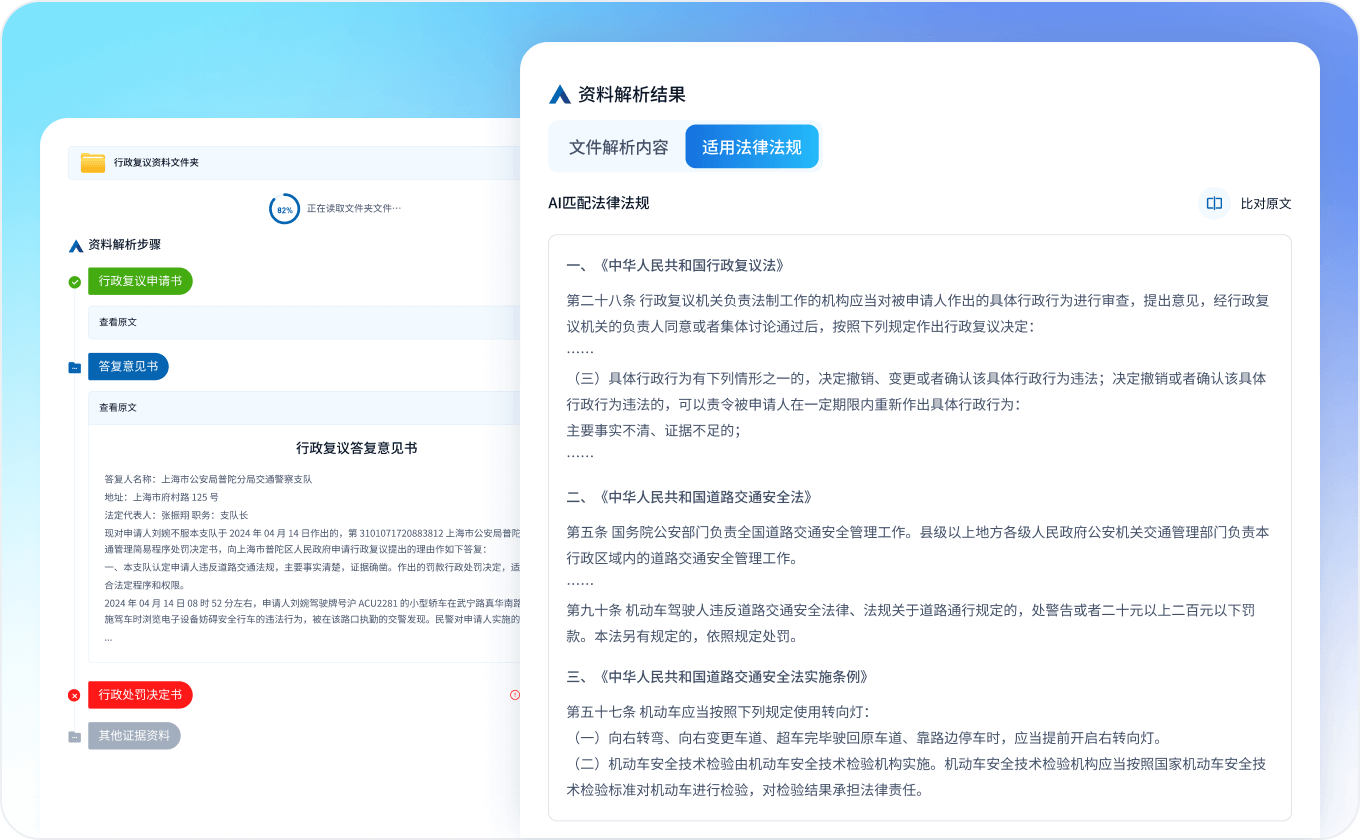Click the 第五条 国务院公安部门 paragraph

click(918, 545)
